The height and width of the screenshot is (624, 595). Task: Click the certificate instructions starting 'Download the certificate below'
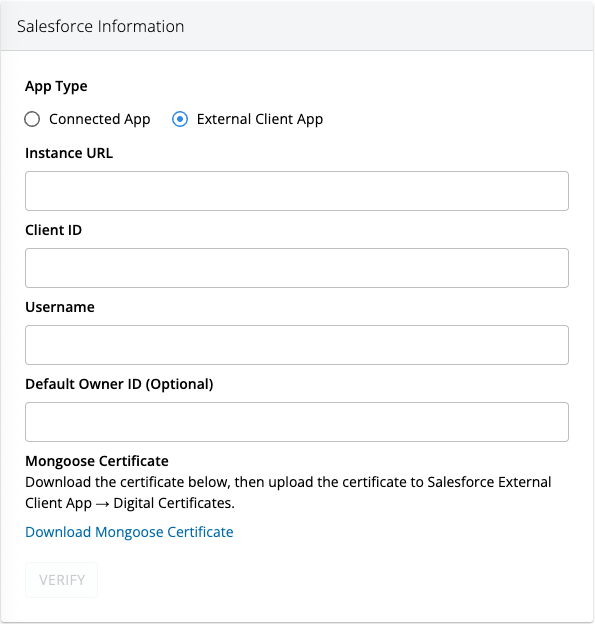288,493
